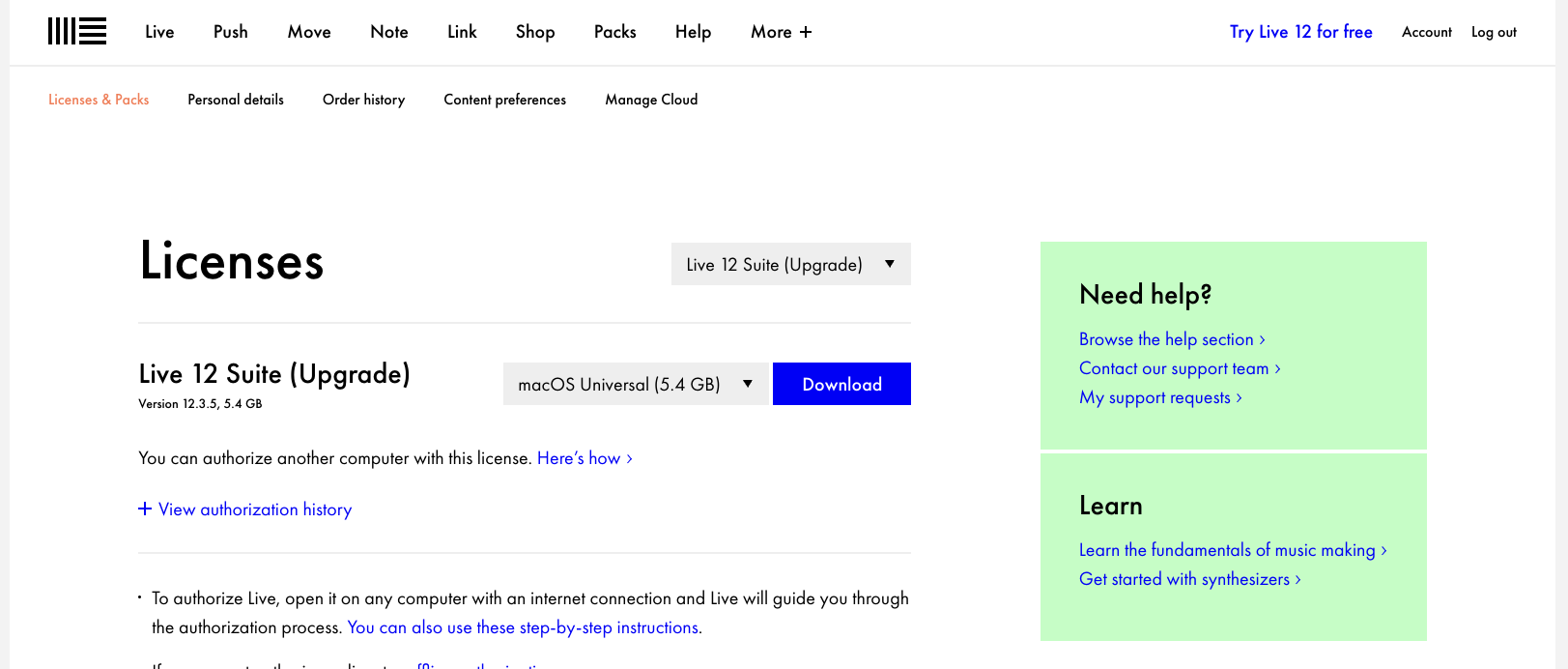Open the step-by-step instructions link
Image resolution: width=1568 pixels, height=669 pixels.
point(524,627)
